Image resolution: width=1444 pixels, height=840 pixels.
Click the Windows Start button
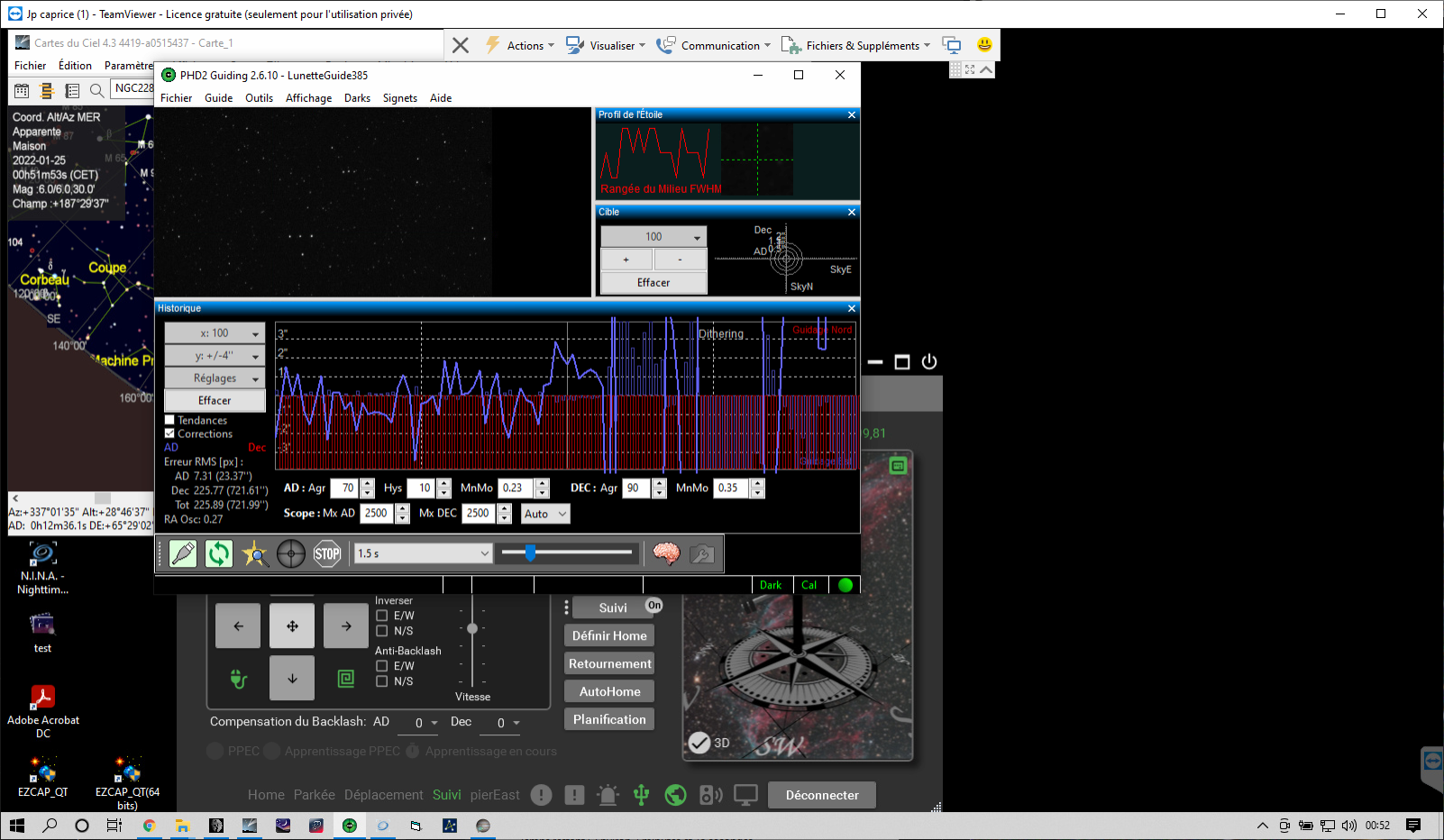17,826
